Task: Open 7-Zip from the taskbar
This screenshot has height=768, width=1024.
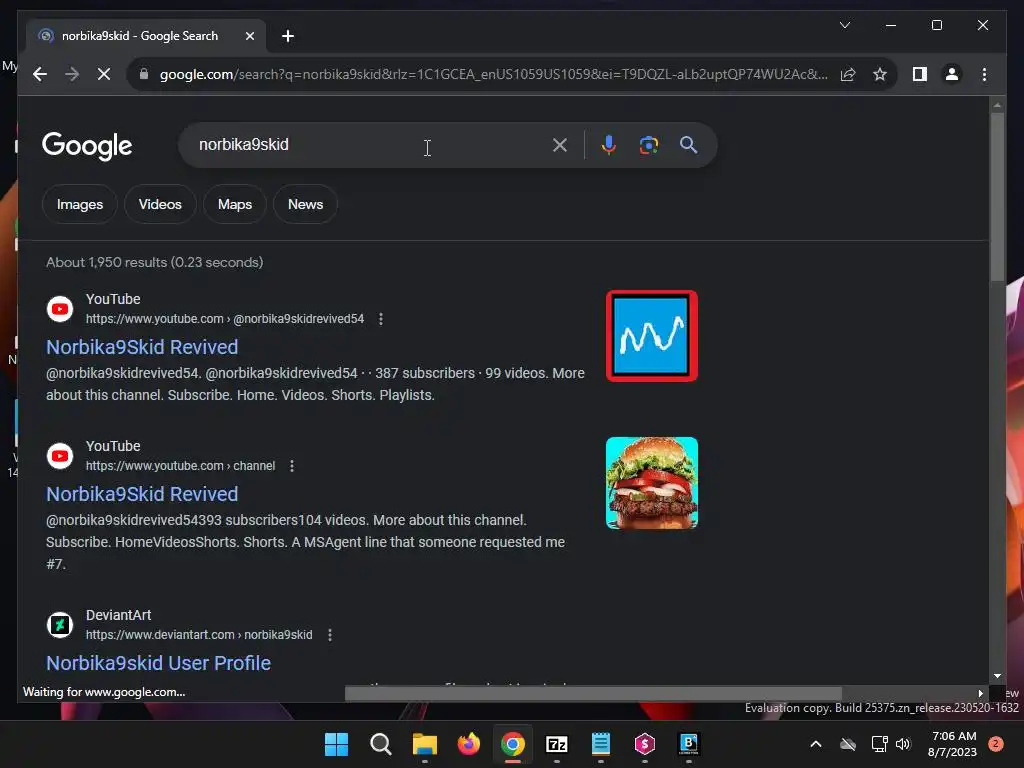Action: point(556,744)
